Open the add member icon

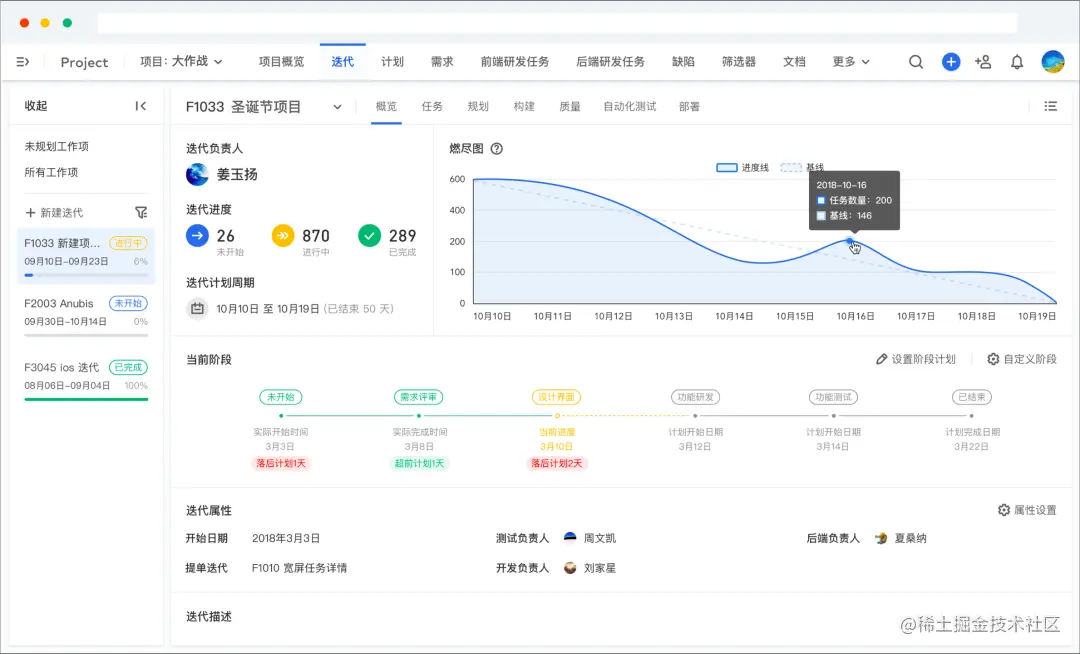[x=983, y=62]
